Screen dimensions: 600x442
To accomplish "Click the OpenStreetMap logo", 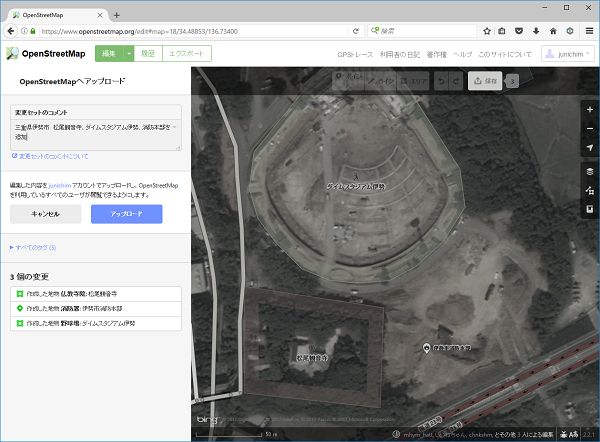I will [46, 54].
